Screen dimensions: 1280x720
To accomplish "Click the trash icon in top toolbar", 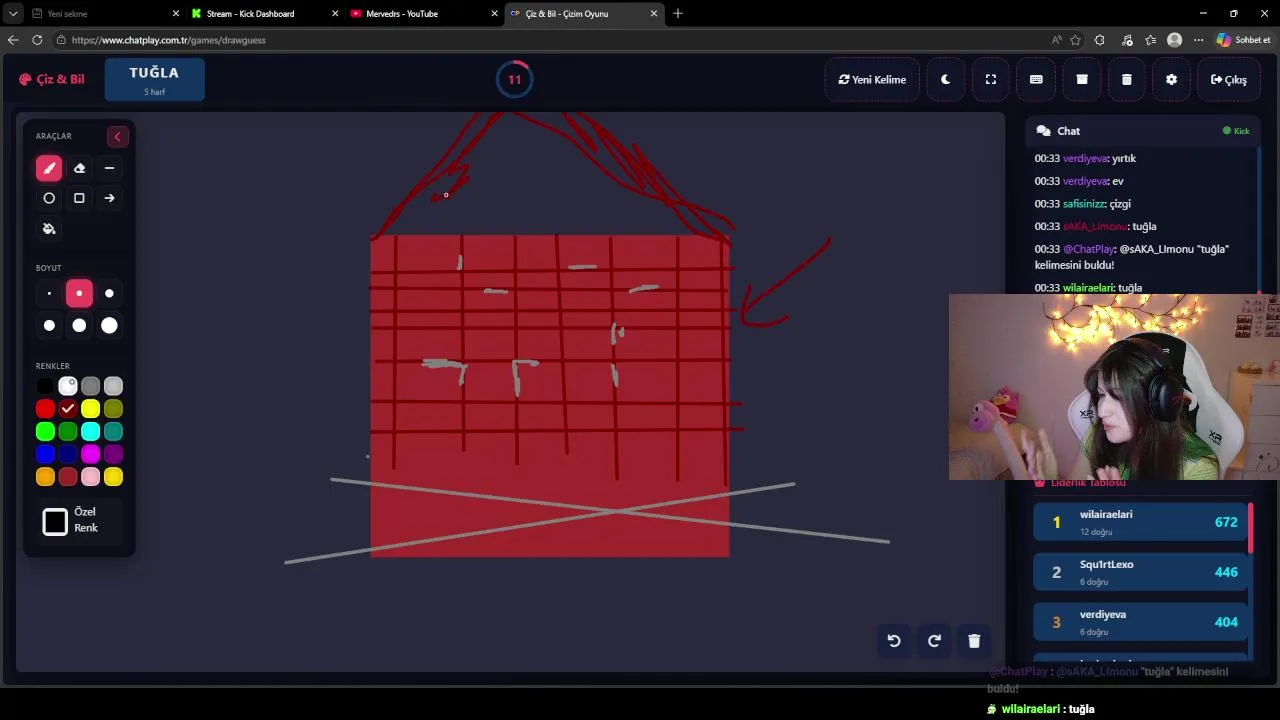I will pos(1127,80).
